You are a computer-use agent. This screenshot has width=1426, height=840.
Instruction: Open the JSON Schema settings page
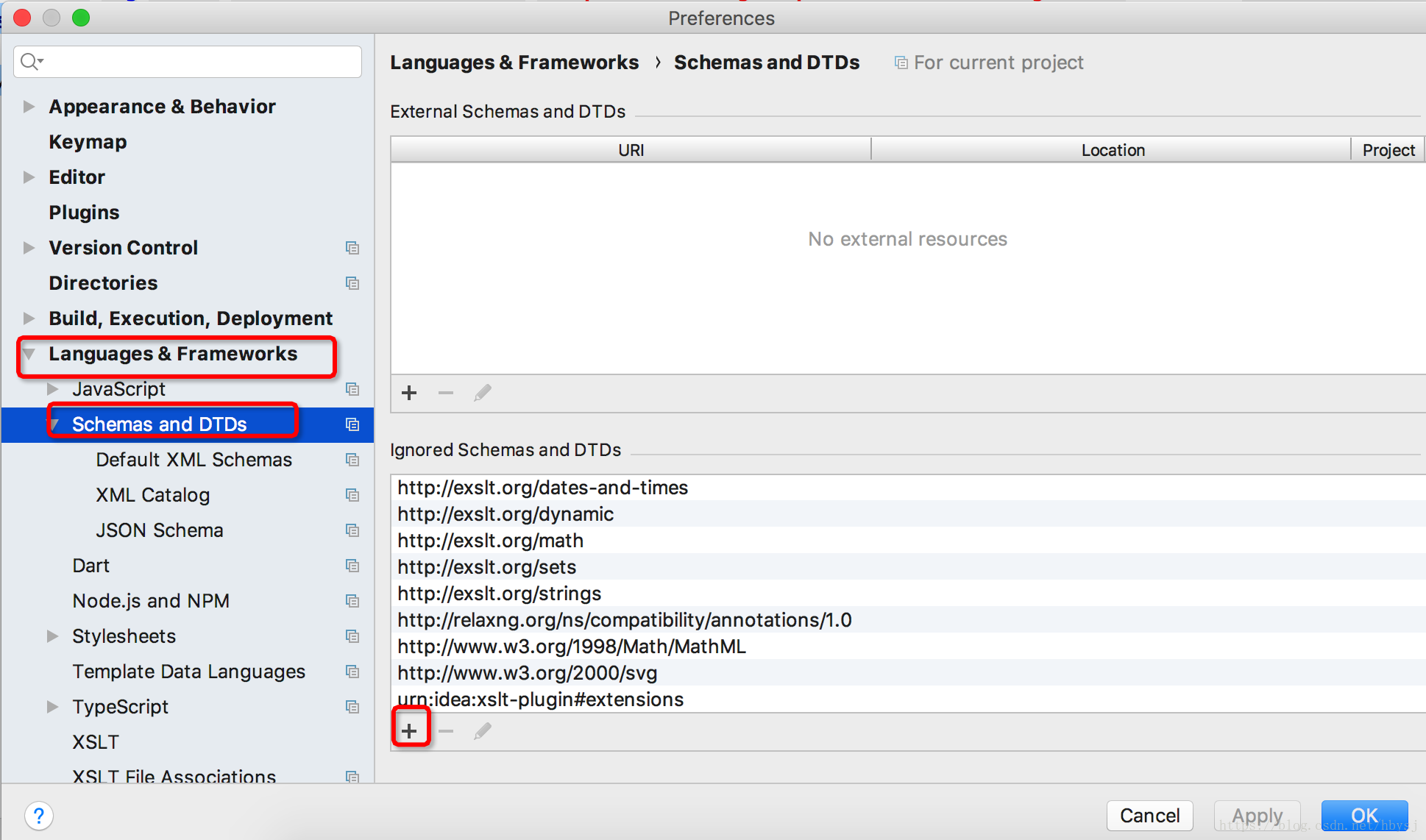[x=159, y=530]
